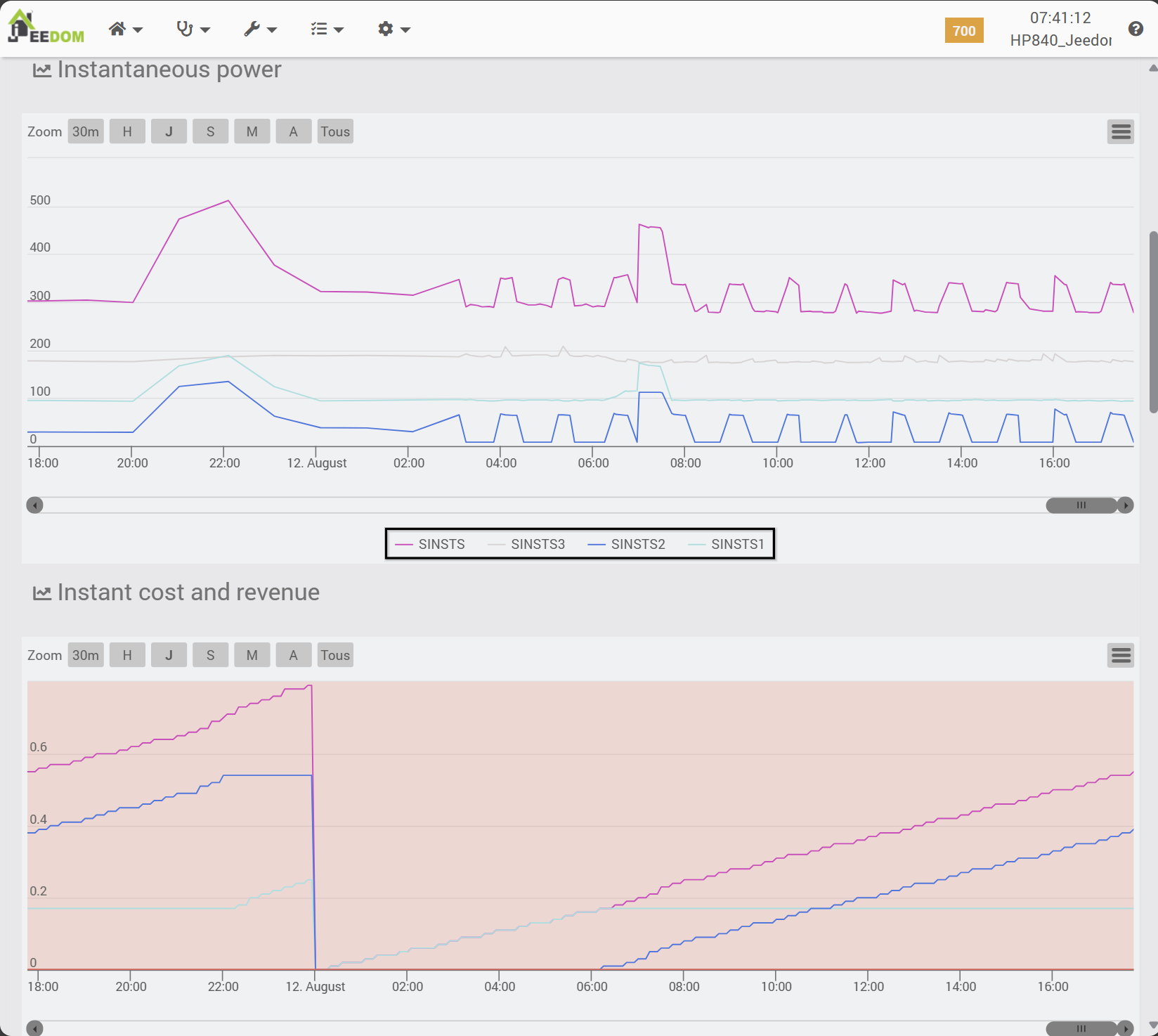
Task: Set power chart zoom to 30m
Action: tap(86, 131)
